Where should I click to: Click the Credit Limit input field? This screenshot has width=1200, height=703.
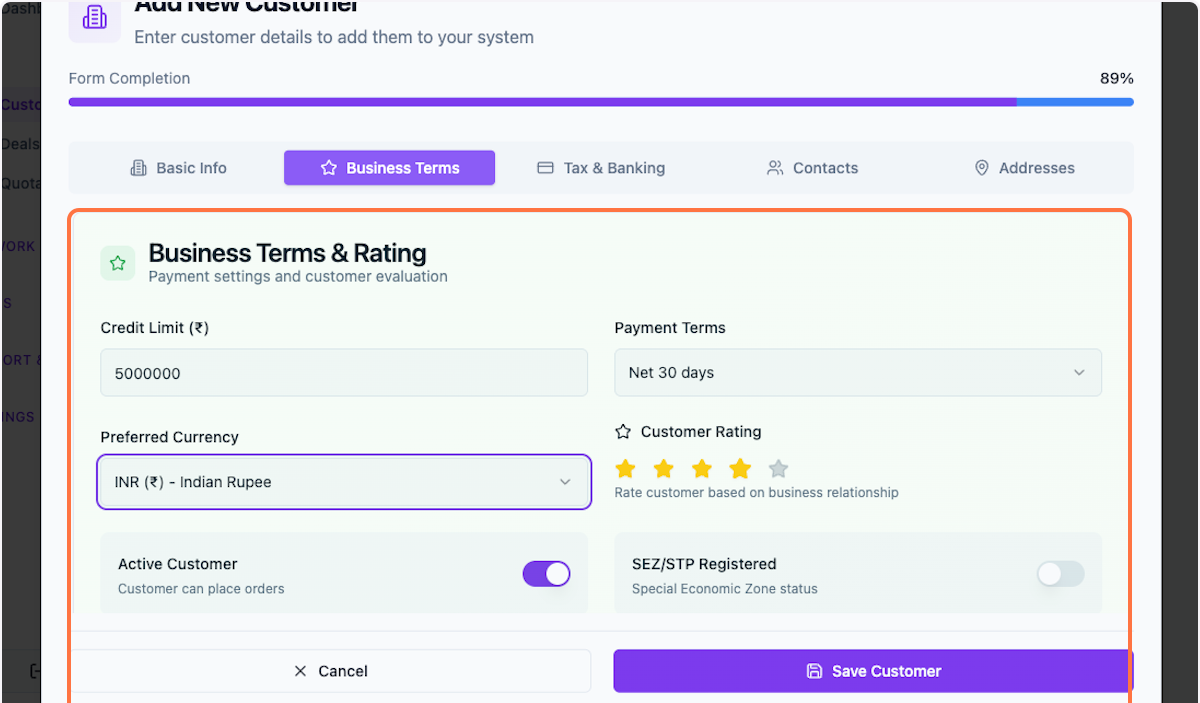(344, 373)
